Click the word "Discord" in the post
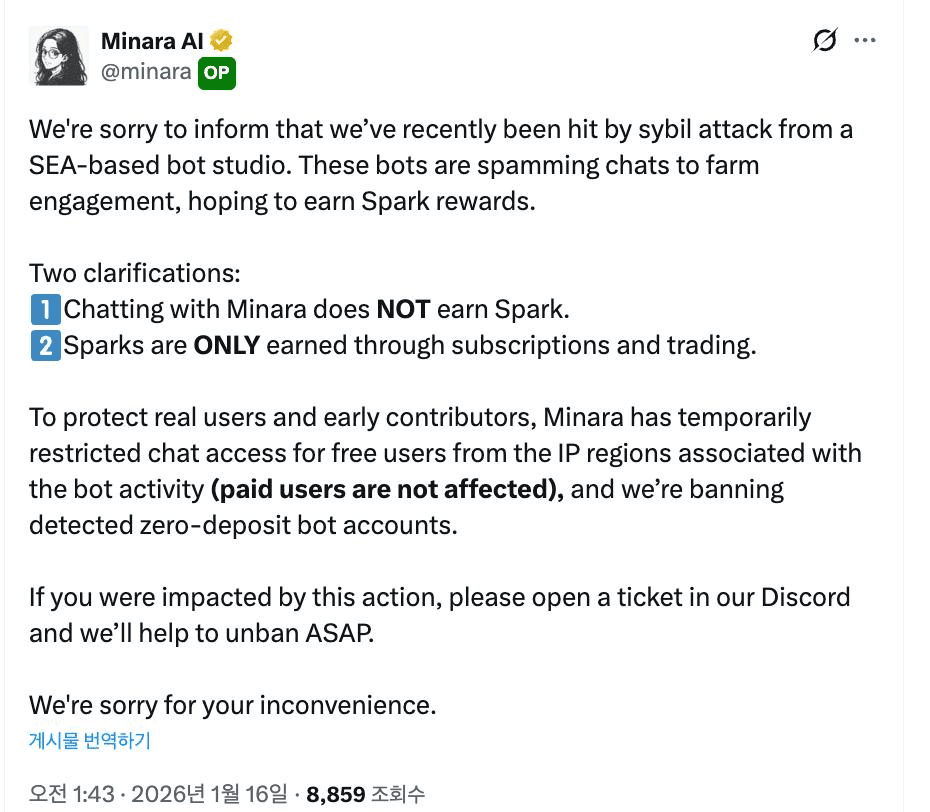The height and width of the screenshot is (812, 930). (x=805, y=598)
